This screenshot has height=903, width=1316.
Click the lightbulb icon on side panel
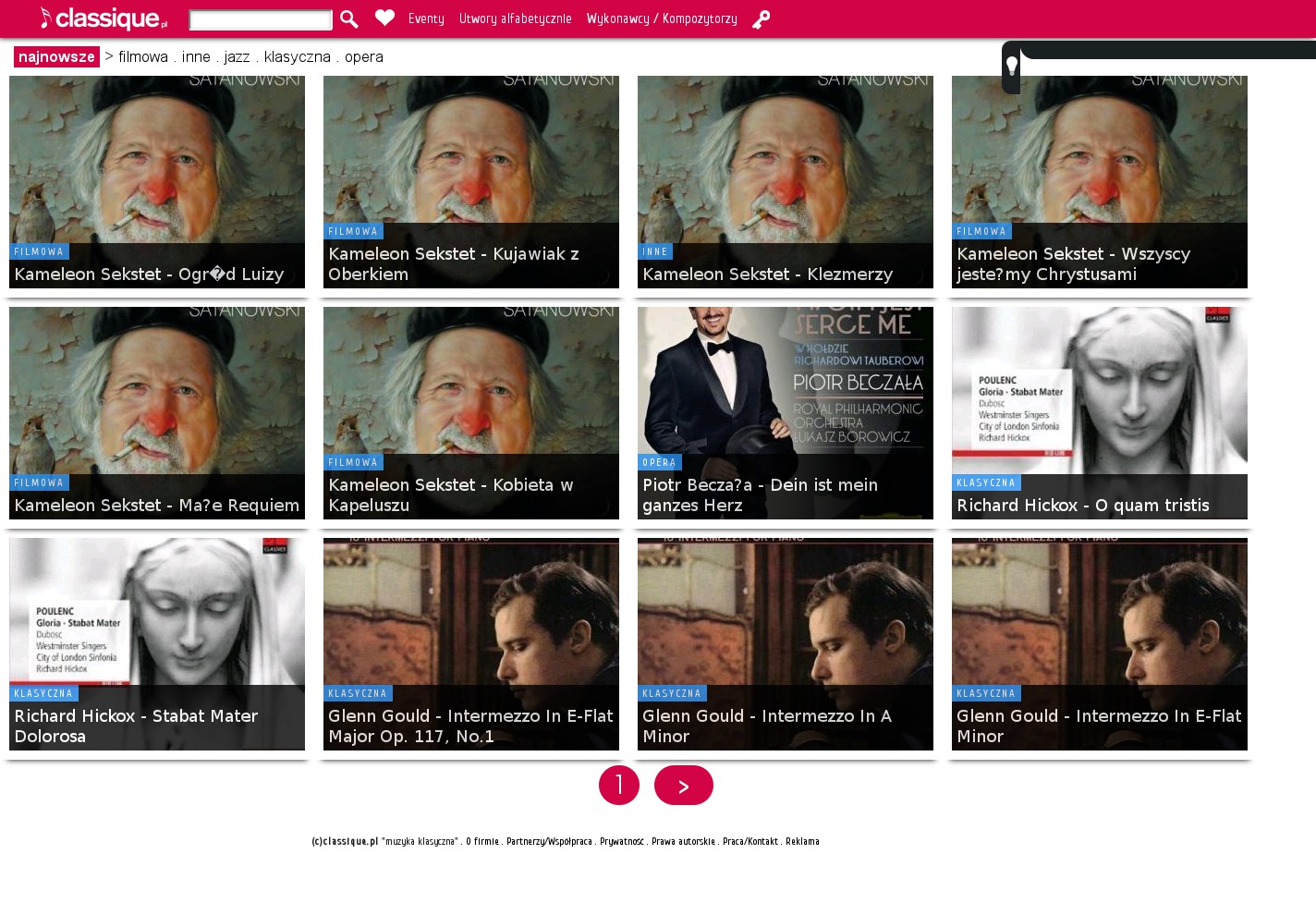[1012, 67]
